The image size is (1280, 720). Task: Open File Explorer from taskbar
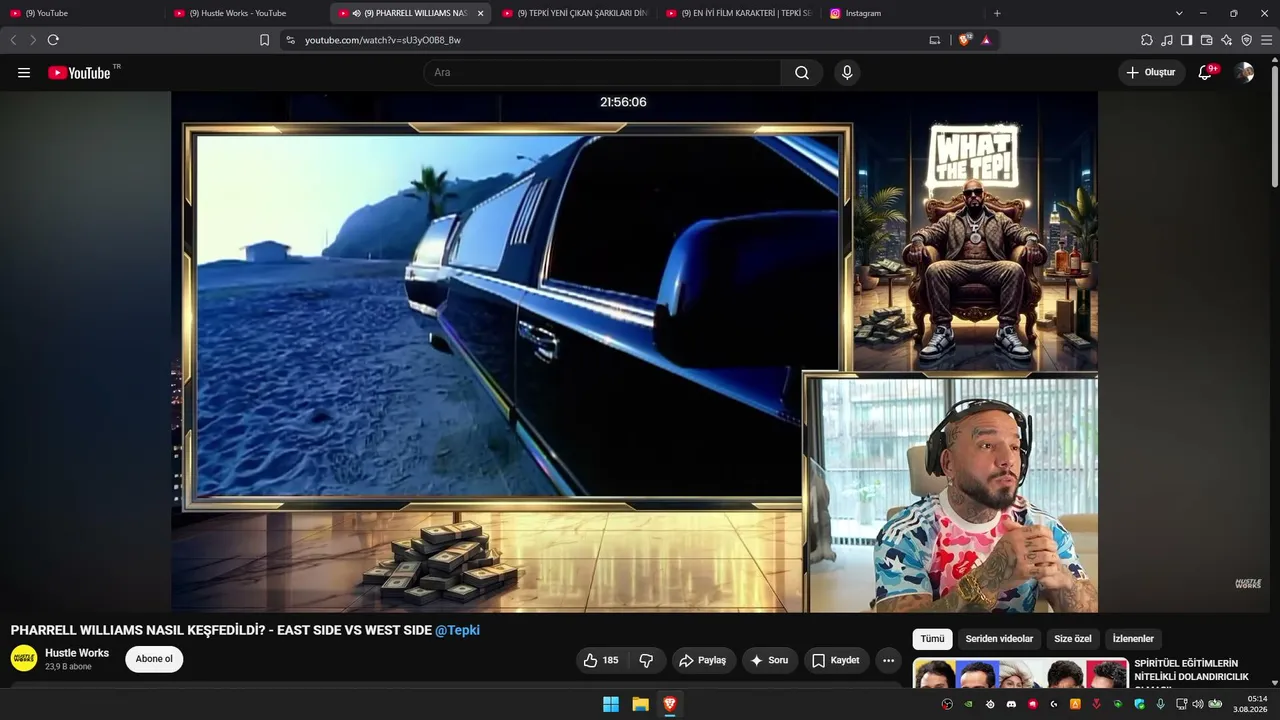[640, 704]
